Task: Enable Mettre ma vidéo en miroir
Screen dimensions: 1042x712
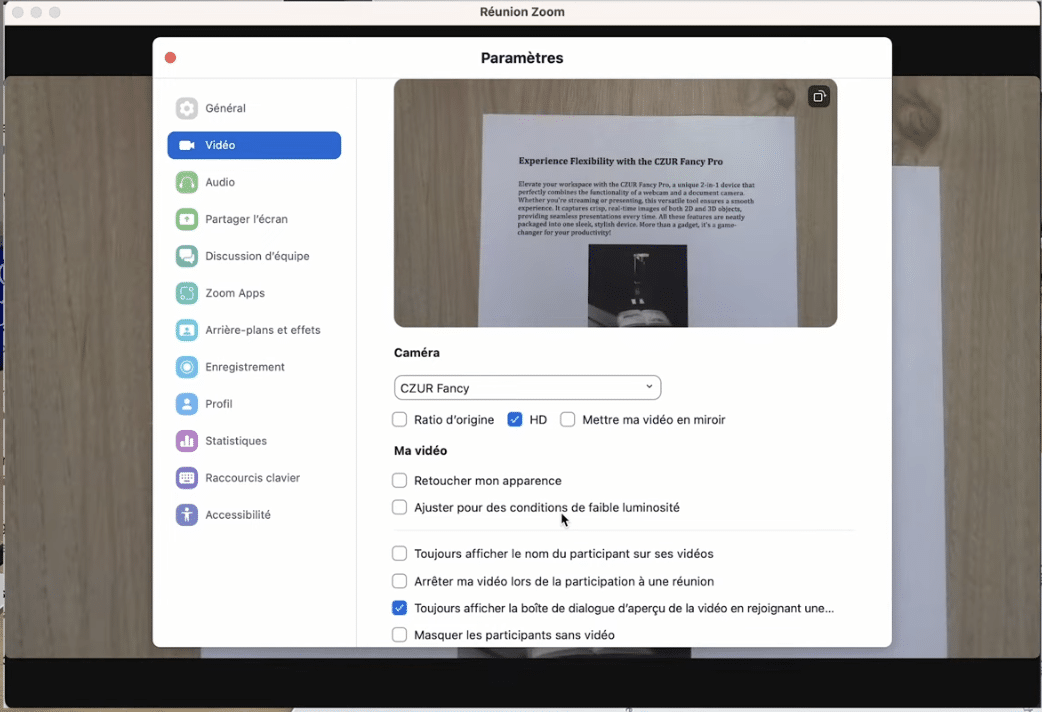Action: tap(568, 420)
